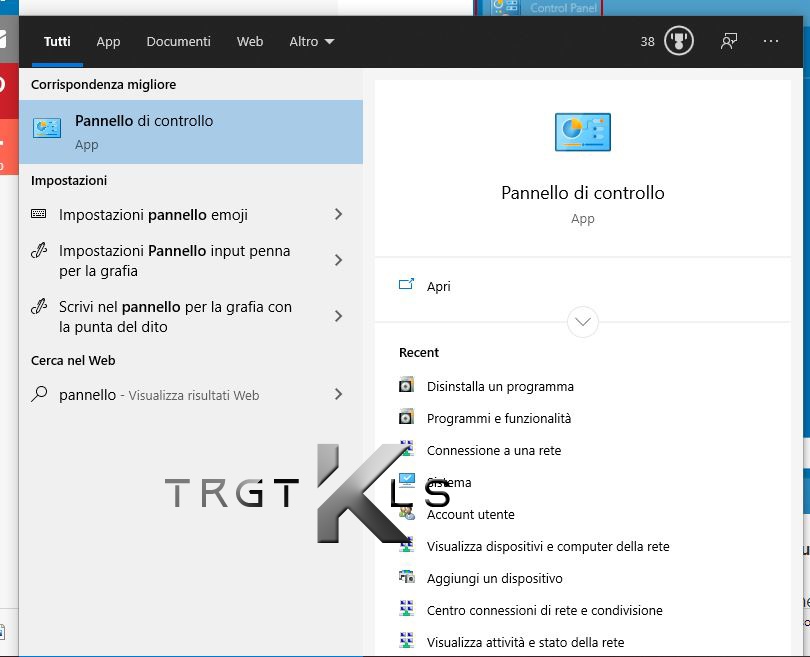Viewport: 810px width, 657px height.
Task: Switch to the Web tab
Action: pyautogui.click(x=250, y=41)
